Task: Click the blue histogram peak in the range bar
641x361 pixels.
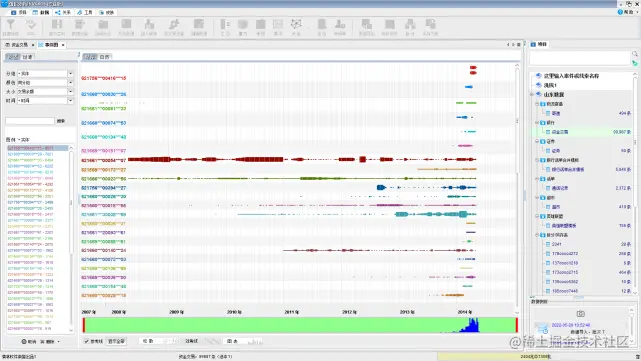Action: (x=473, y=326)
